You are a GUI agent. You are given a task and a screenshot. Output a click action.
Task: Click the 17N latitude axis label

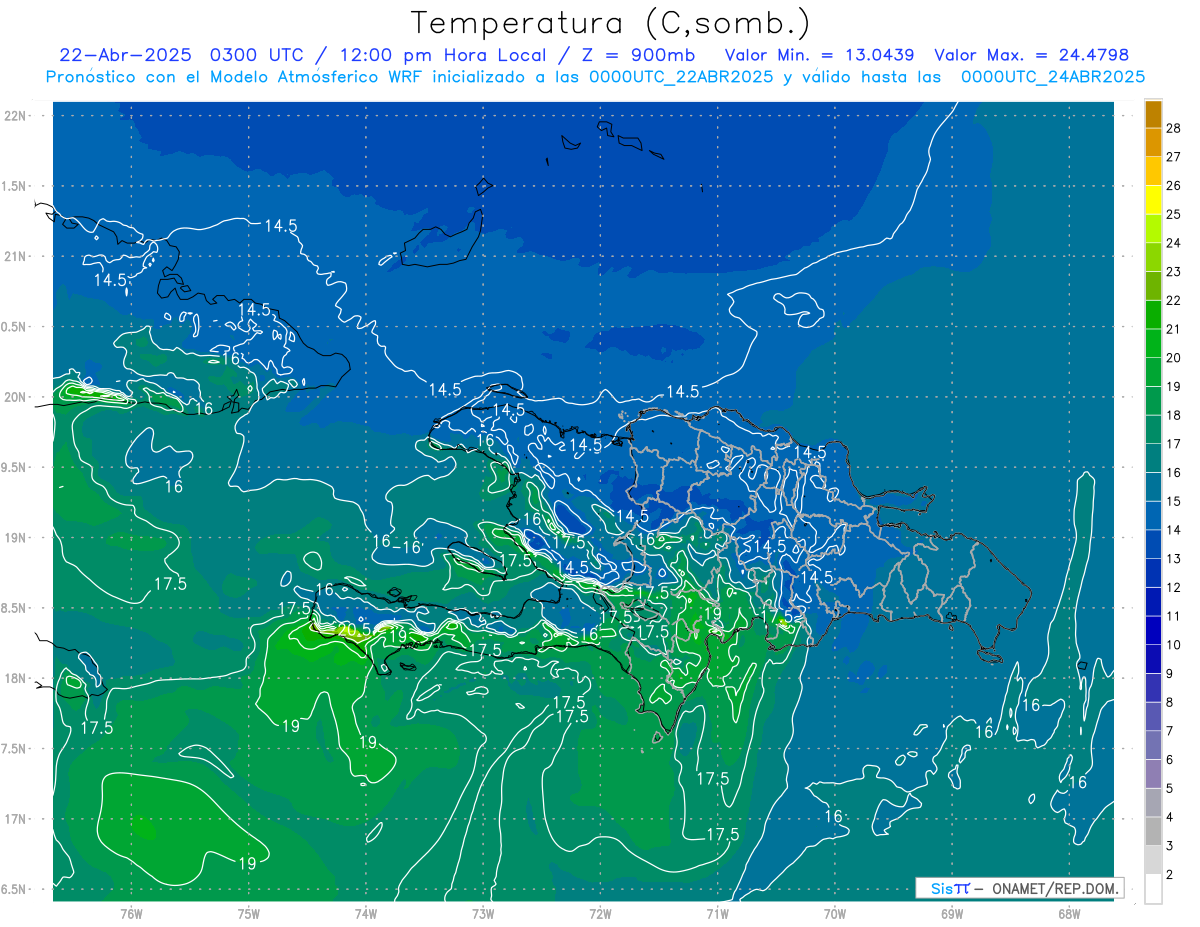(x=17, y=819)
